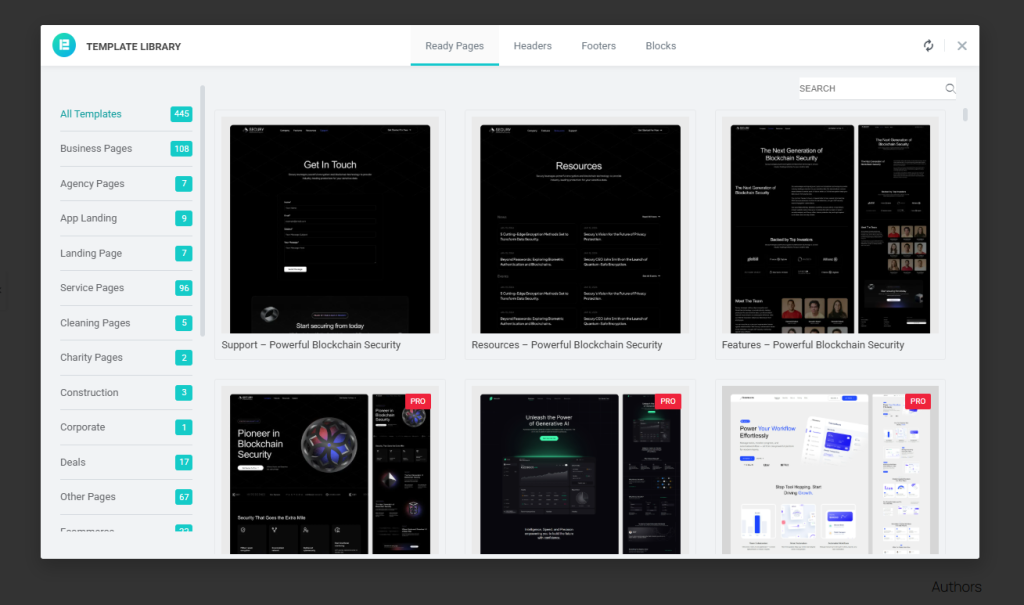Click 'Features – Powerful Blockchain Security' title
Viewport: 1024px width, 605px height.
pyautogui.click(x=813, y=345)
